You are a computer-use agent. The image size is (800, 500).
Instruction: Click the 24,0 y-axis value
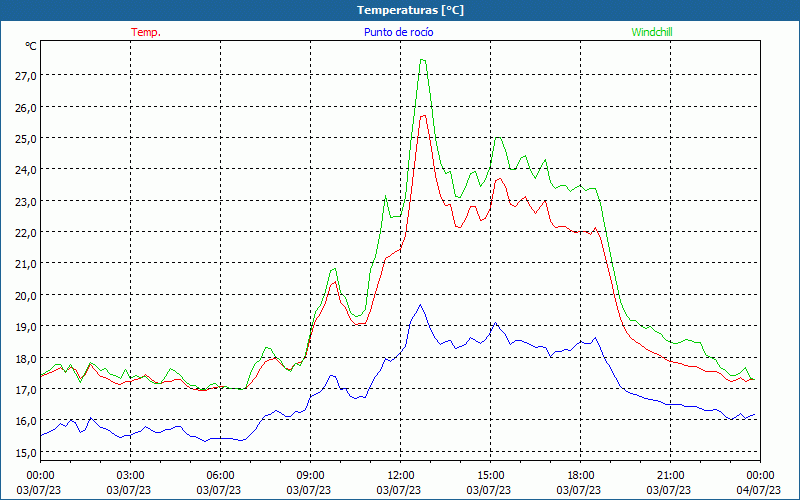tap(26, 169)
